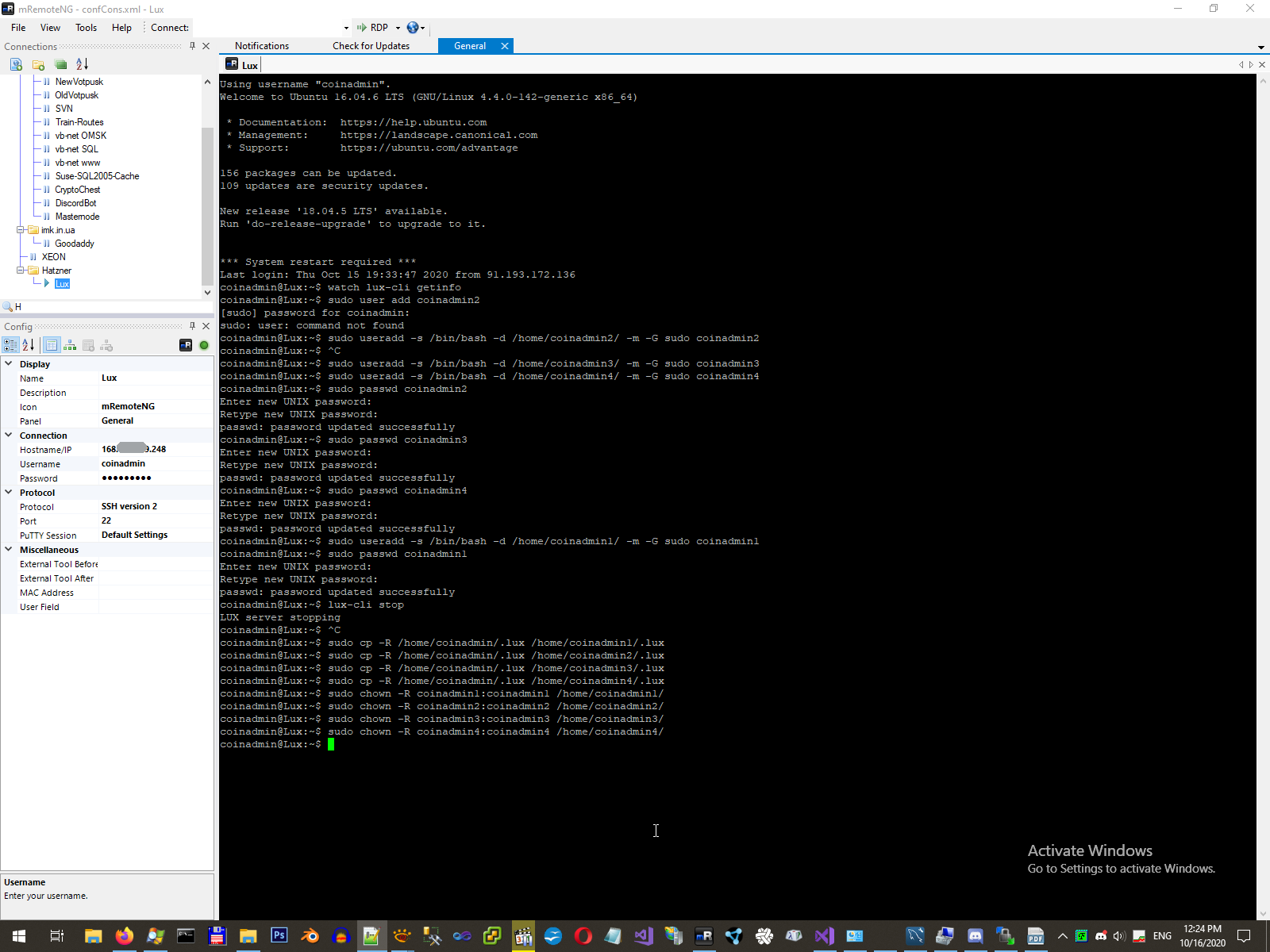Show the Properties grid view in Config
The width and height of the screenshot is (1270, 952).
point(52,345)
